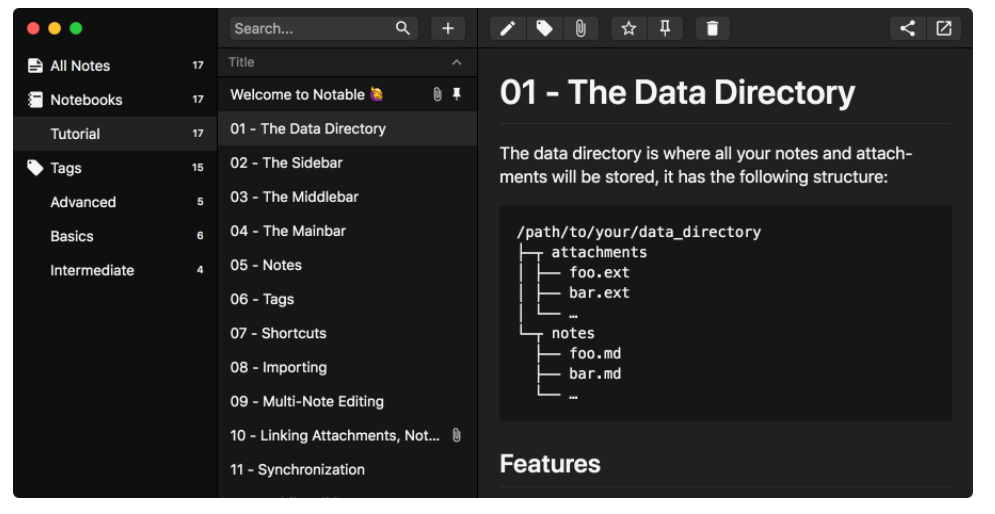
Task: Select note 01 - The Data Directory
Action: 347,129
